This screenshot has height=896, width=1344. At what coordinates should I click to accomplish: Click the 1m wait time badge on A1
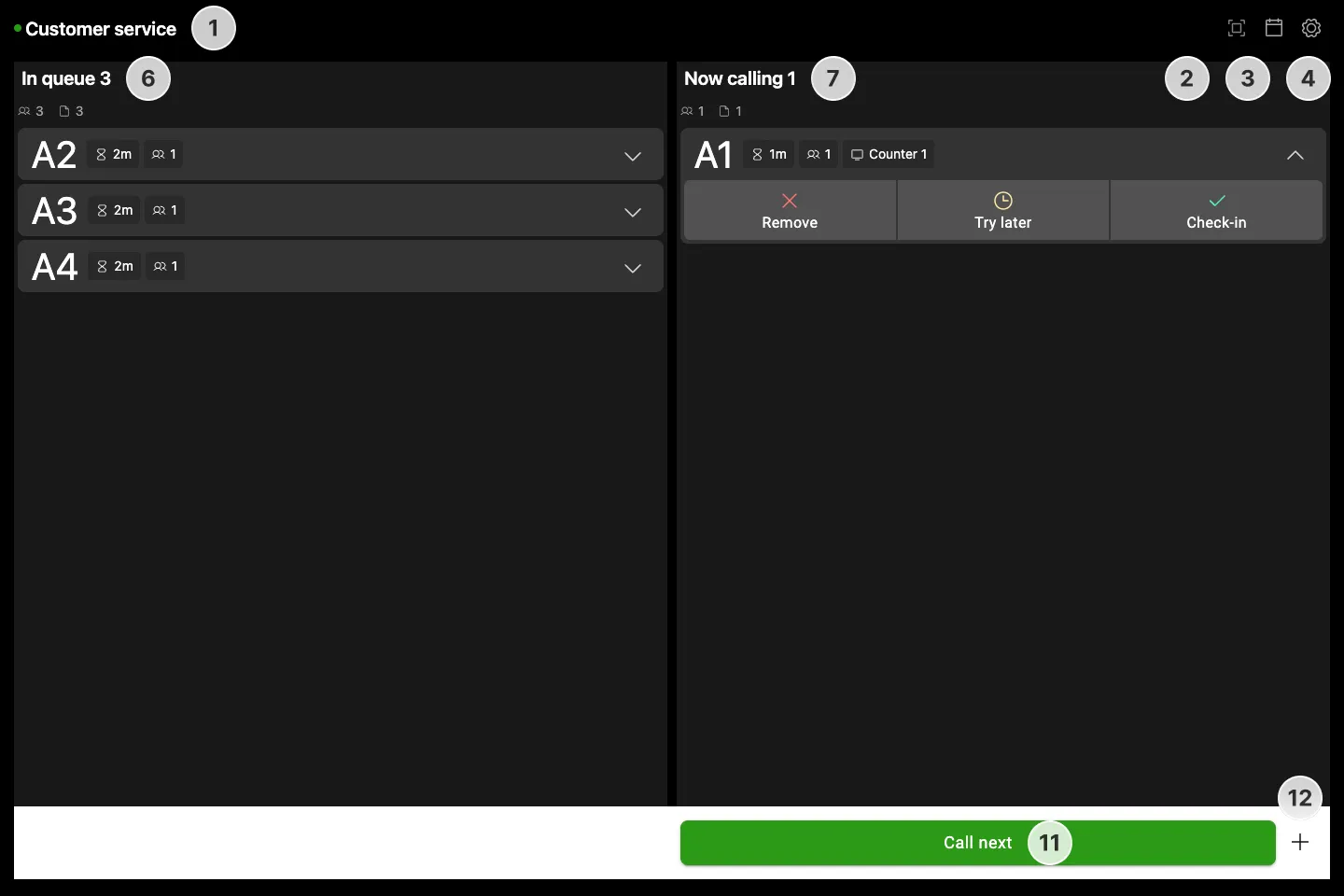[x=769, y=154]
